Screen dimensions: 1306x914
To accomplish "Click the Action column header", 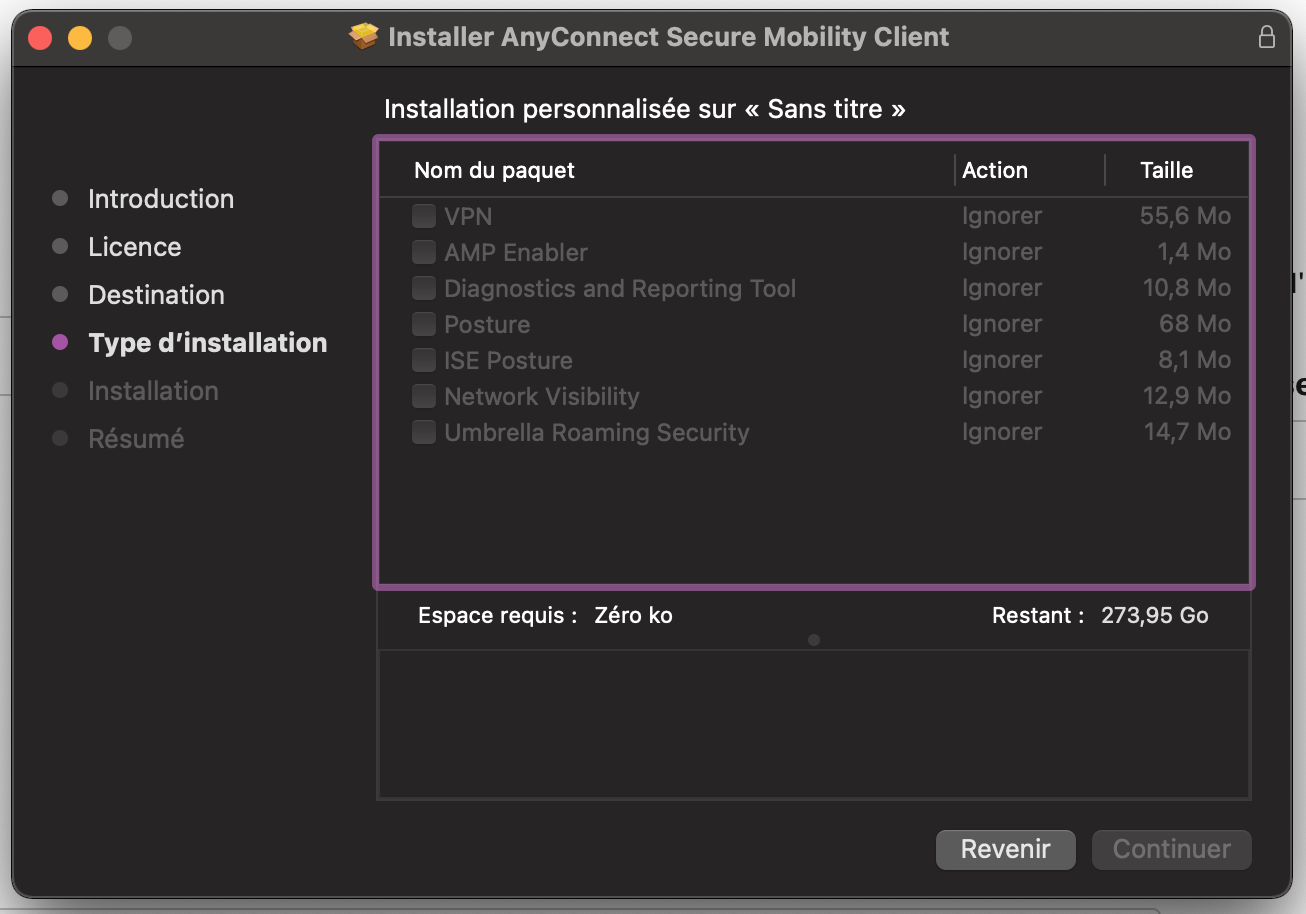I will pos(994,170).
